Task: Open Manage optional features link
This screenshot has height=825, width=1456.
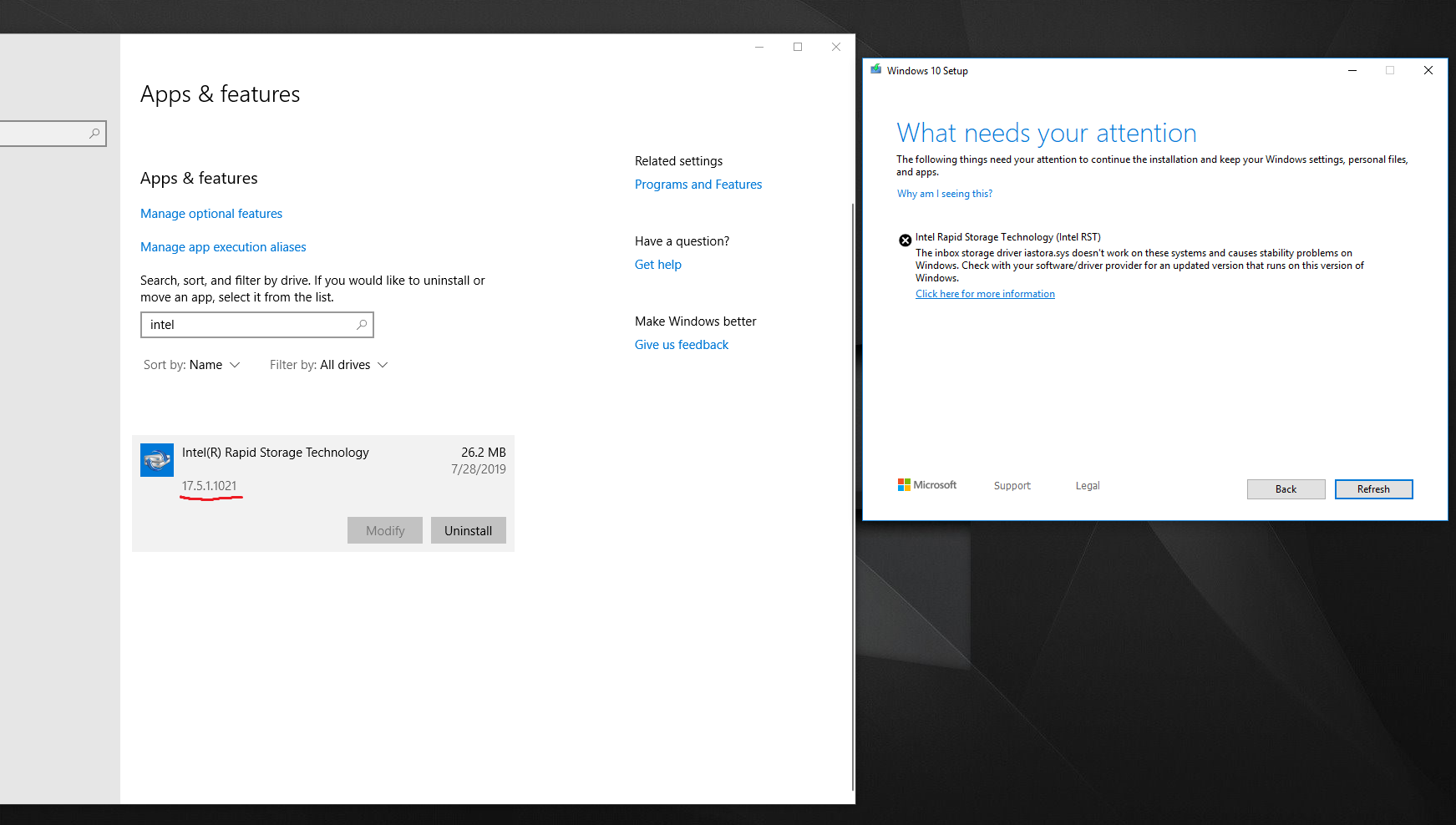Action: [x=211, y=214]
